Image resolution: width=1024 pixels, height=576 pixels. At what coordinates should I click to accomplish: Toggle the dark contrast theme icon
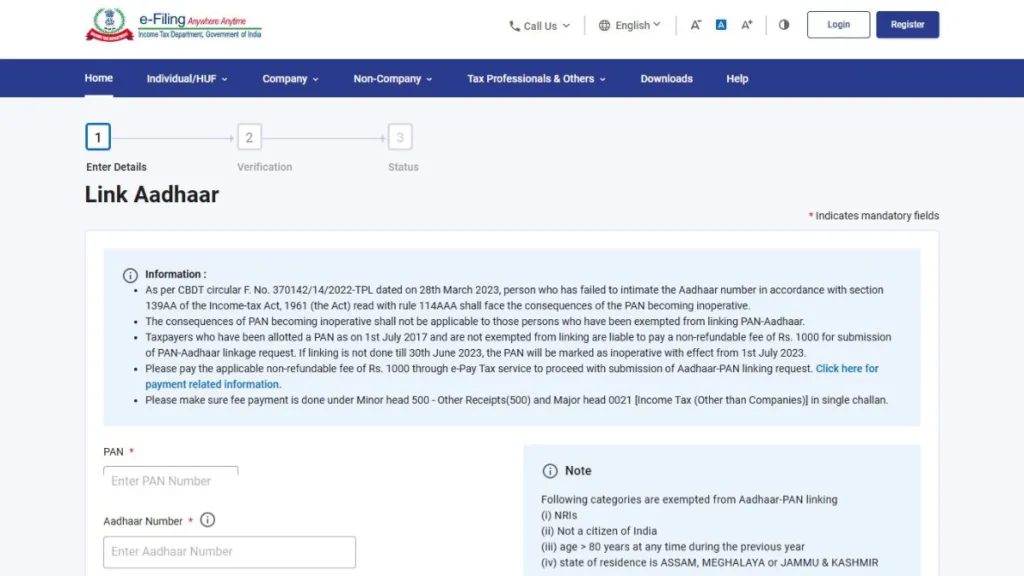coord(782,24)
